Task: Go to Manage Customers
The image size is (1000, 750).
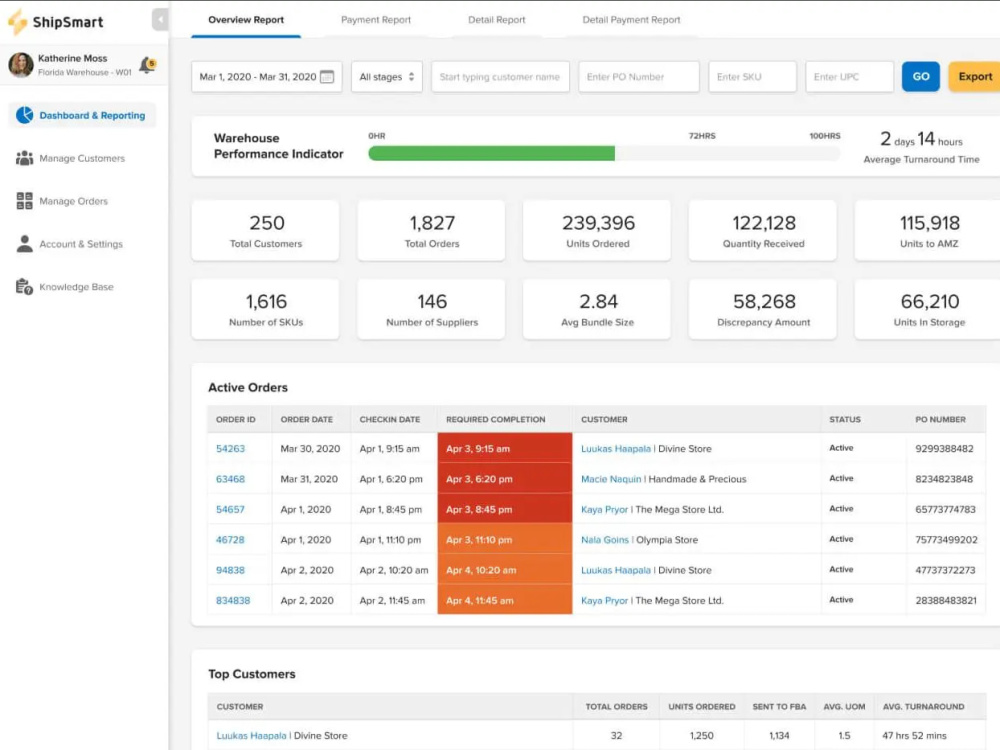Action: click(x=82, y=158)
